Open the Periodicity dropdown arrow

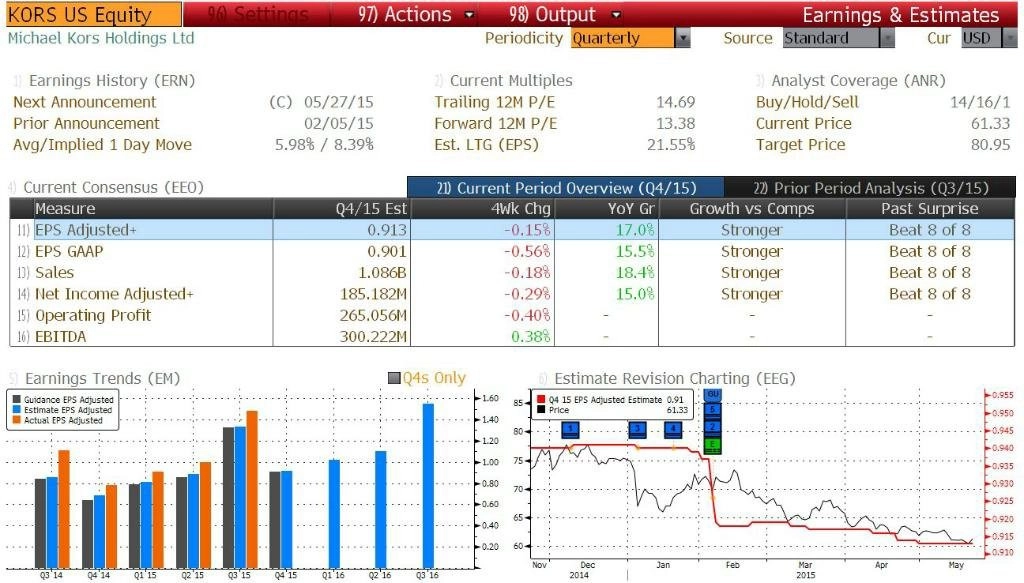tap(682, 39)
